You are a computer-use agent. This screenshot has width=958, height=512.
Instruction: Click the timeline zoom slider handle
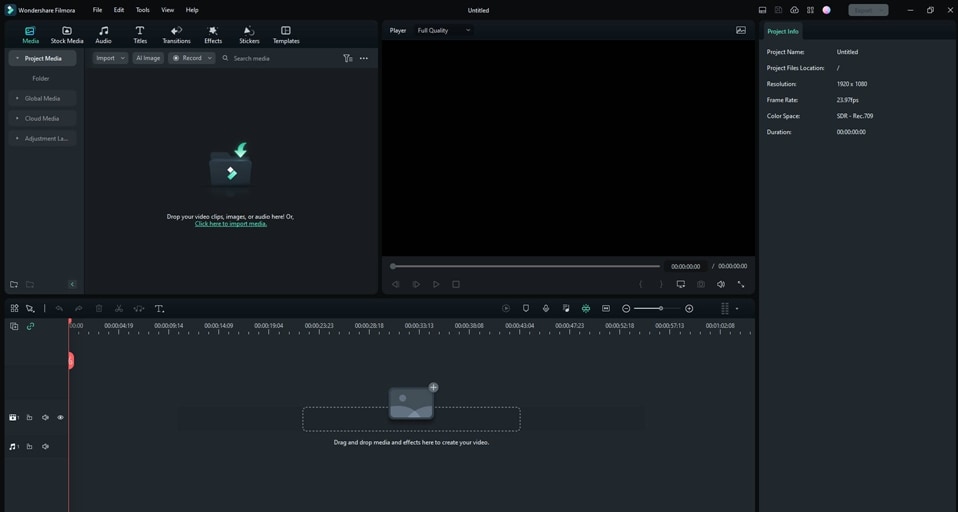[661, 309]
